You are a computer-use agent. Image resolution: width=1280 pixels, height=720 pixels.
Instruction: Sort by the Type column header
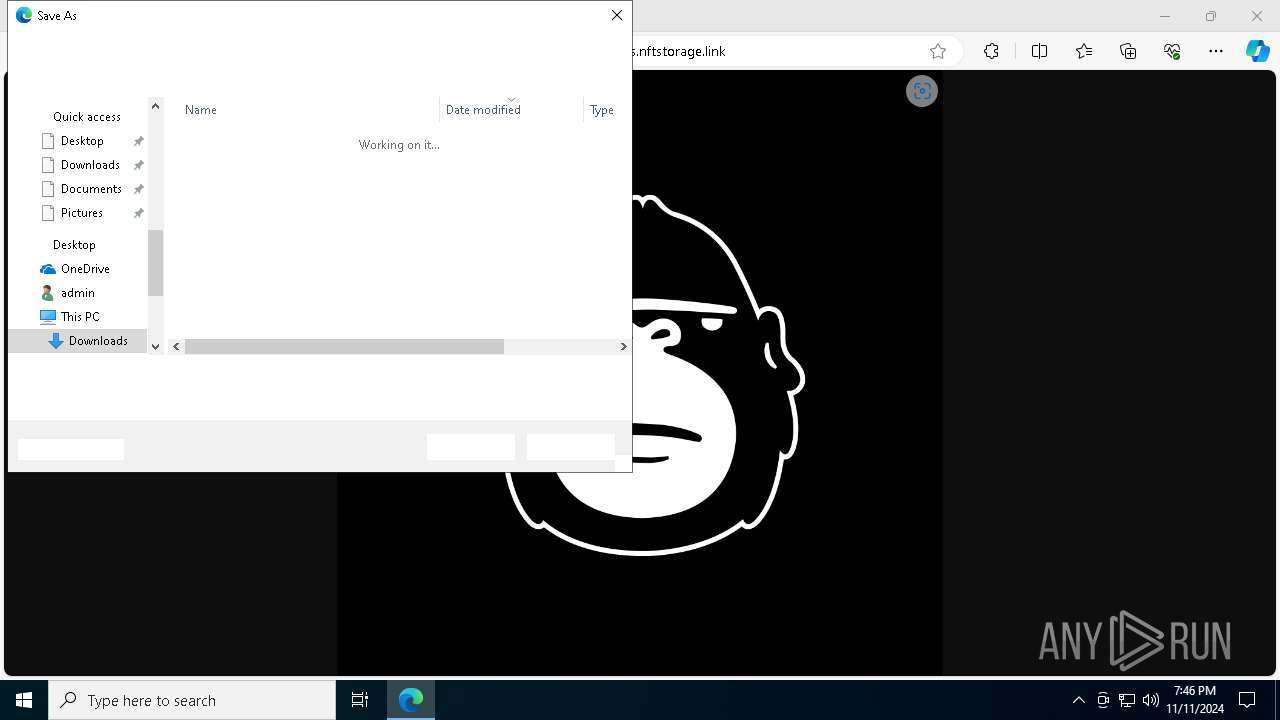tap(602, 110)
